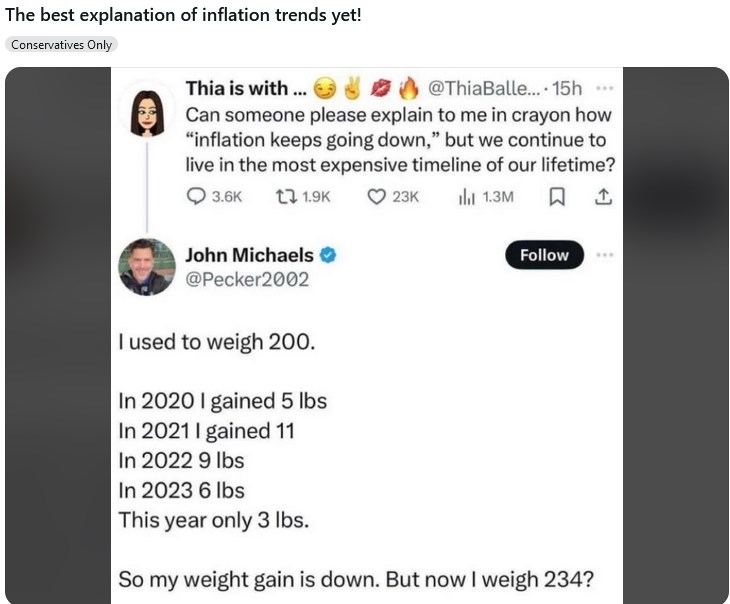Click John Michaels' blue verified badge
The height and width of the screenshot is (604, 730).
[327, 255]
